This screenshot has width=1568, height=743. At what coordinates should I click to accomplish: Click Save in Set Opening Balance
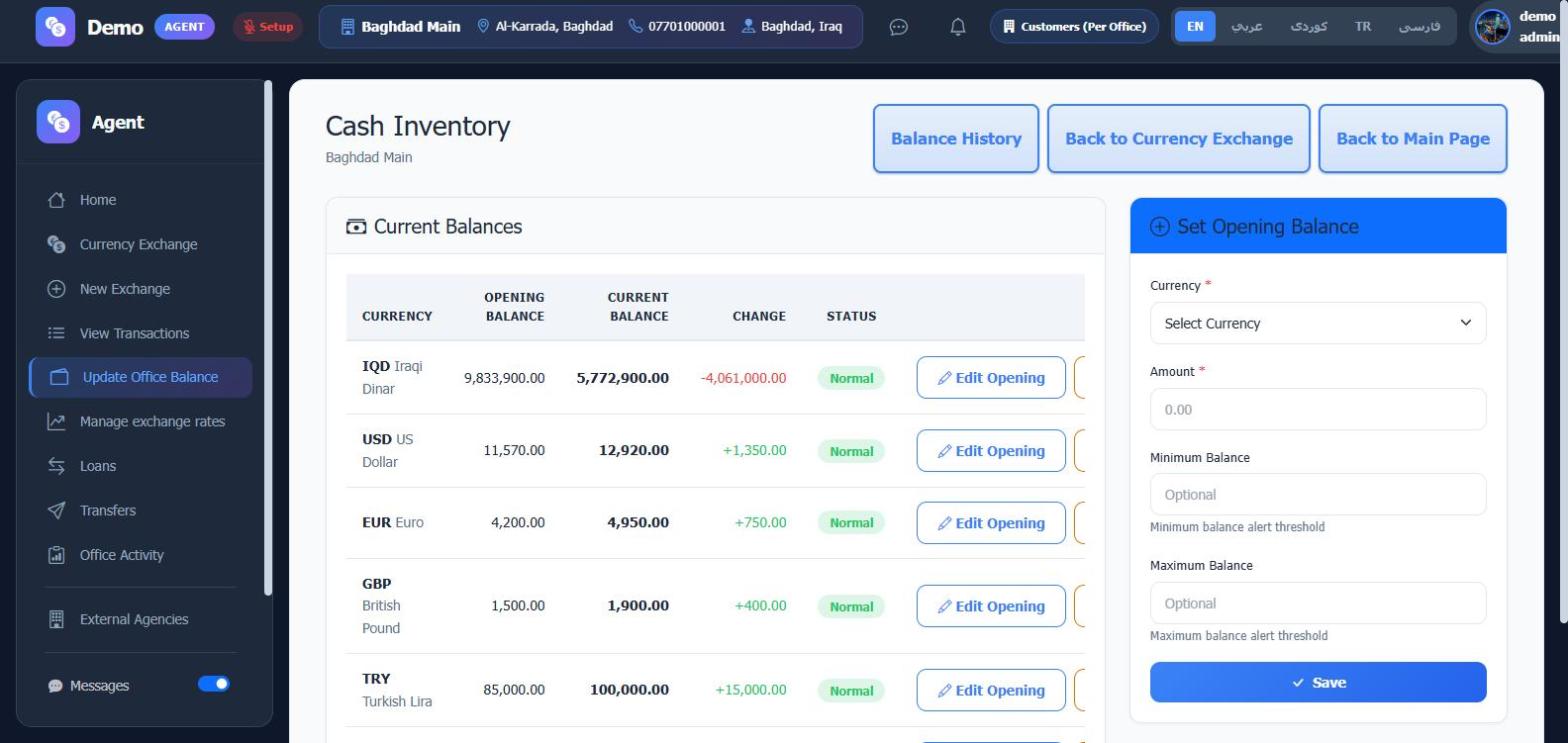(1318, 682)
